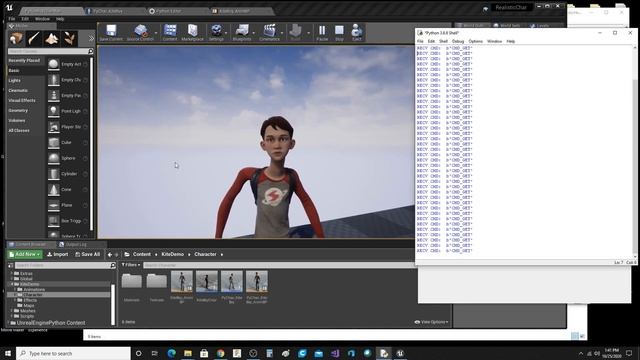
Task: Click Content in the breadcrumb path
Action: pyautogui.click(x=142, y=254)
